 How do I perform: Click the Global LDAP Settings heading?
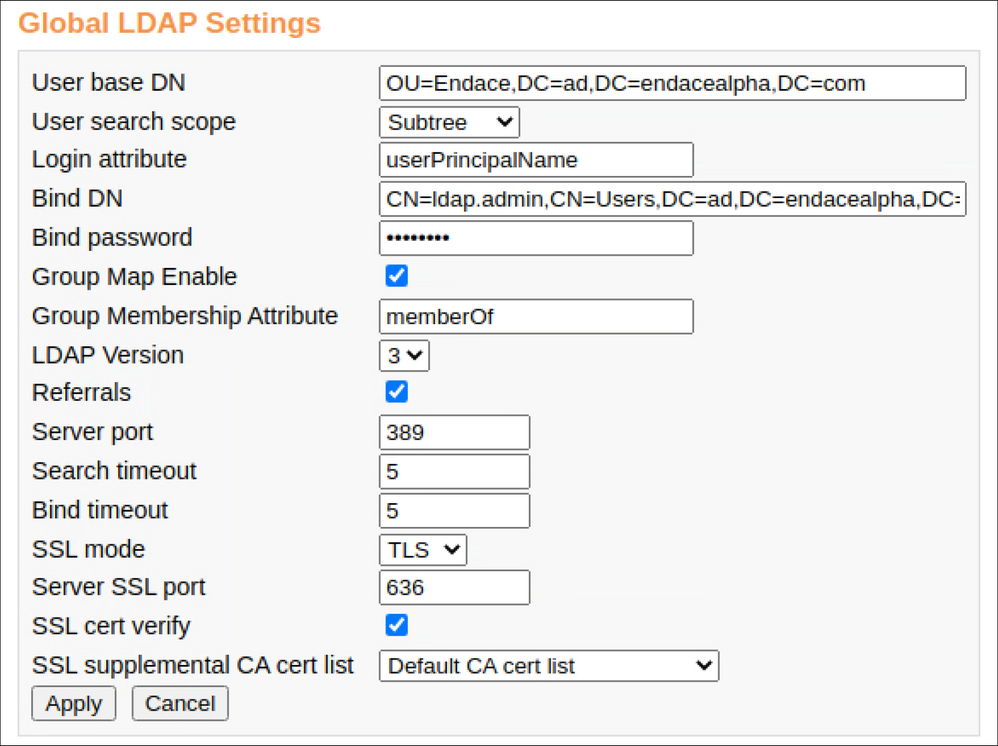[170, 23]
